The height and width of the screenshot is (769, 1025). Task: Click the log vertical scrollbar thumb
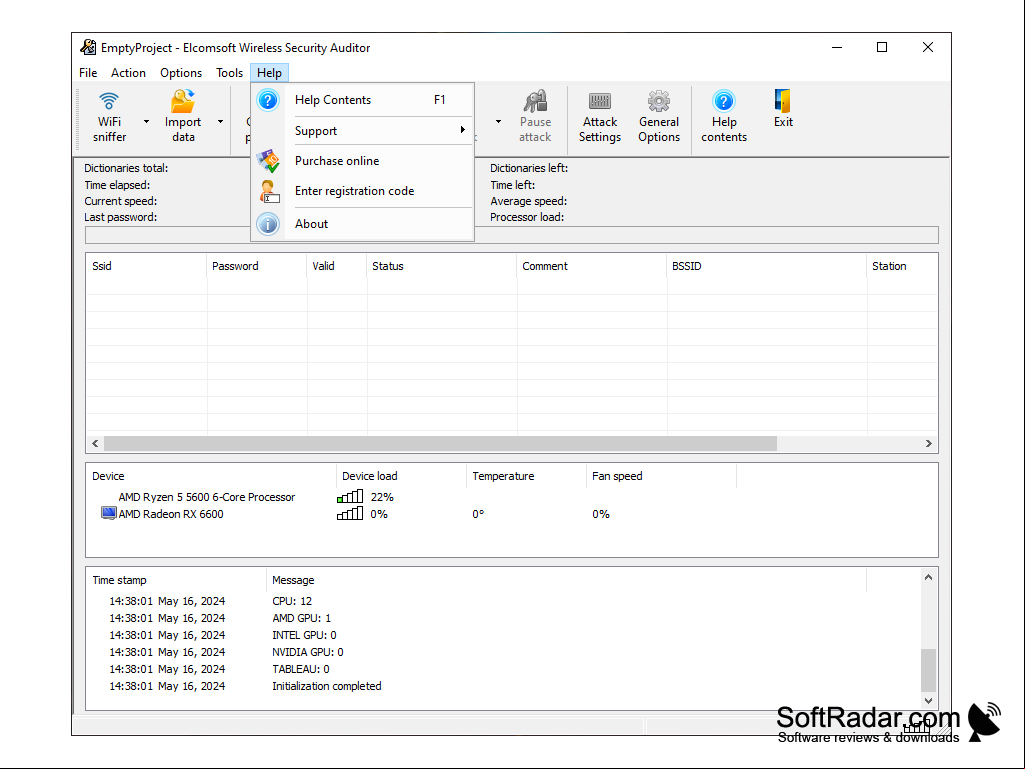coord(928,670)
